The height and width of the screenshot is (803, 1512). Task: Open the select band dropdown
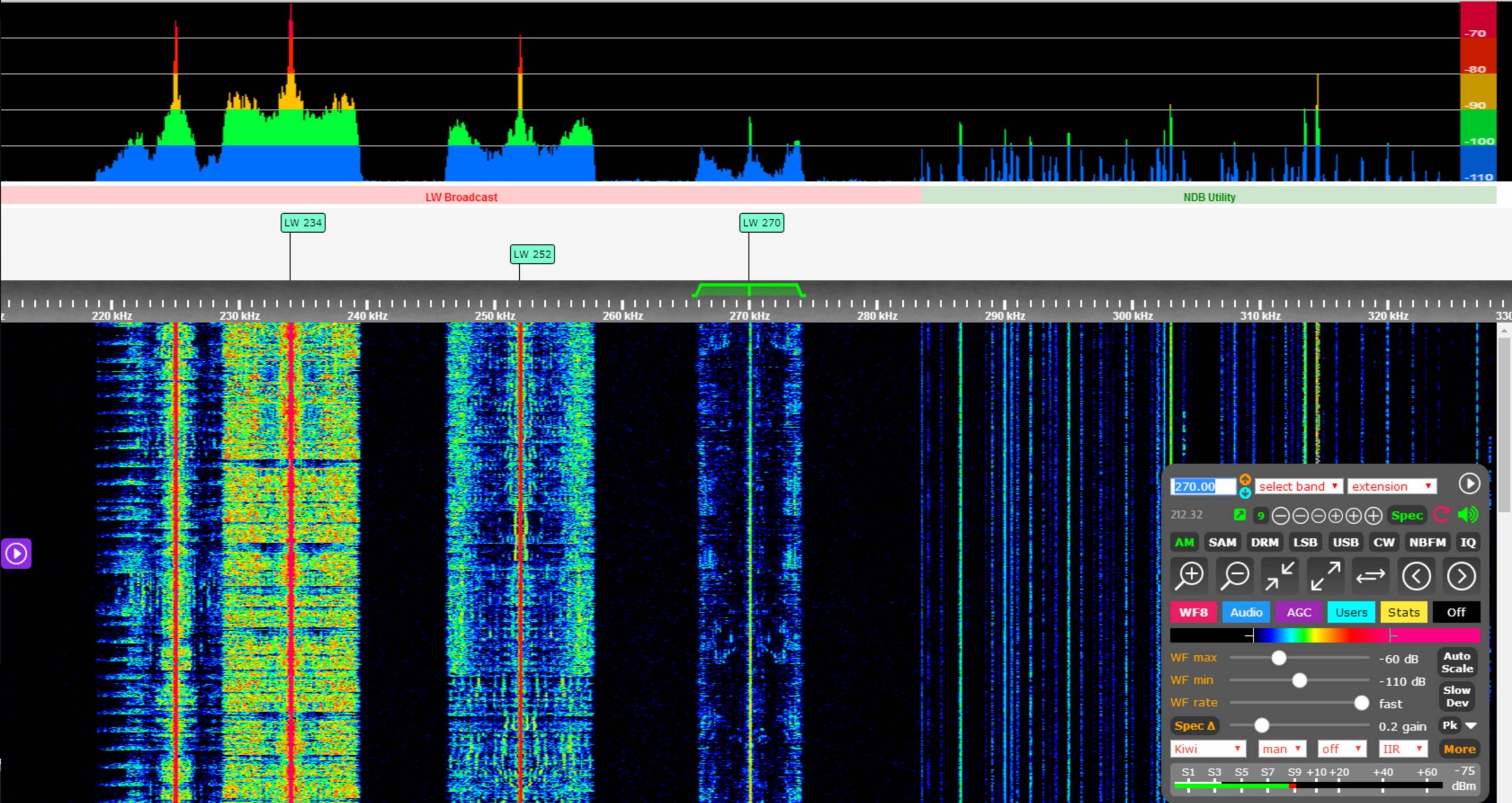(1298, 487)
